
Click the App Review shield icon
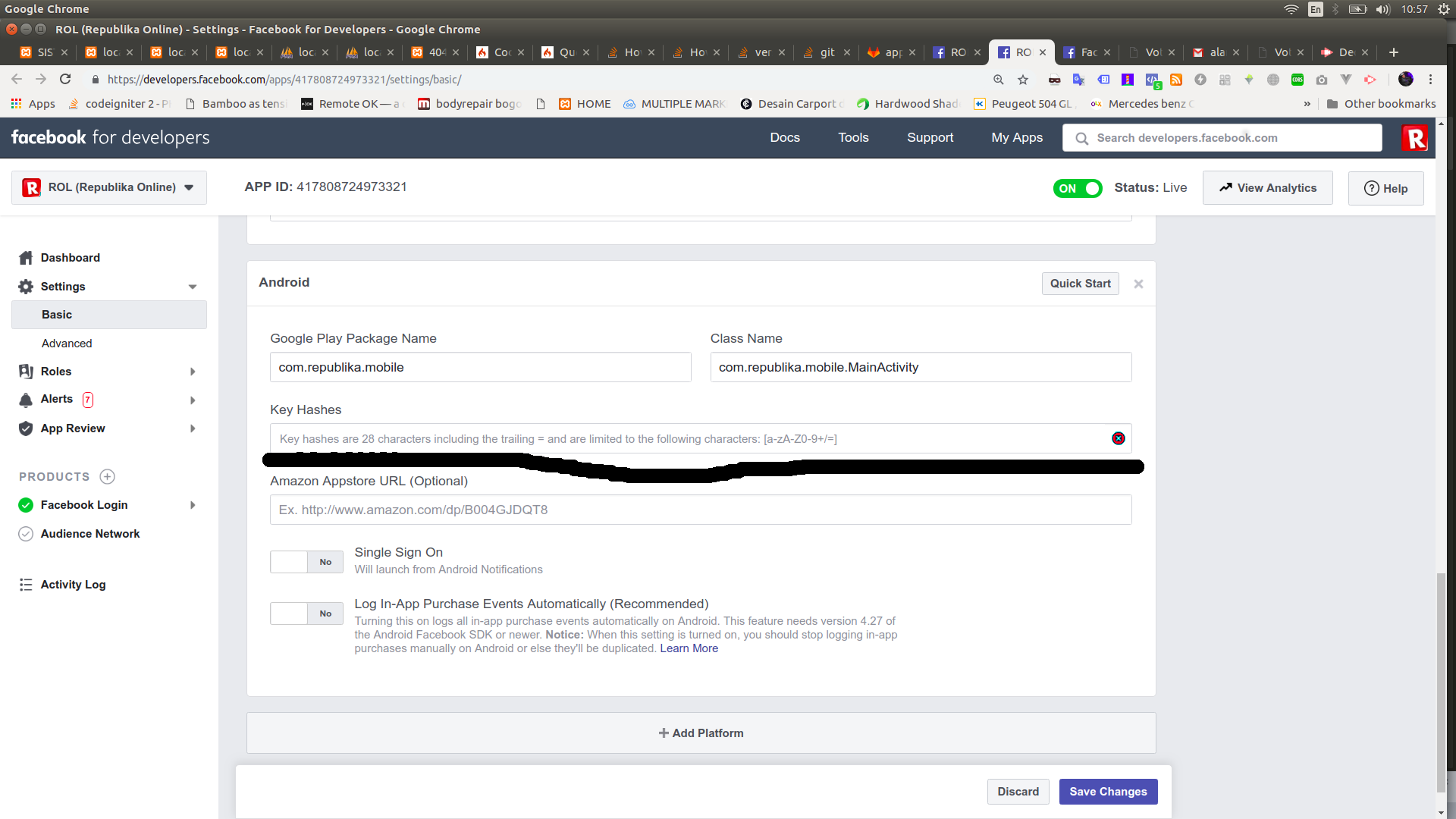[26, 428]
